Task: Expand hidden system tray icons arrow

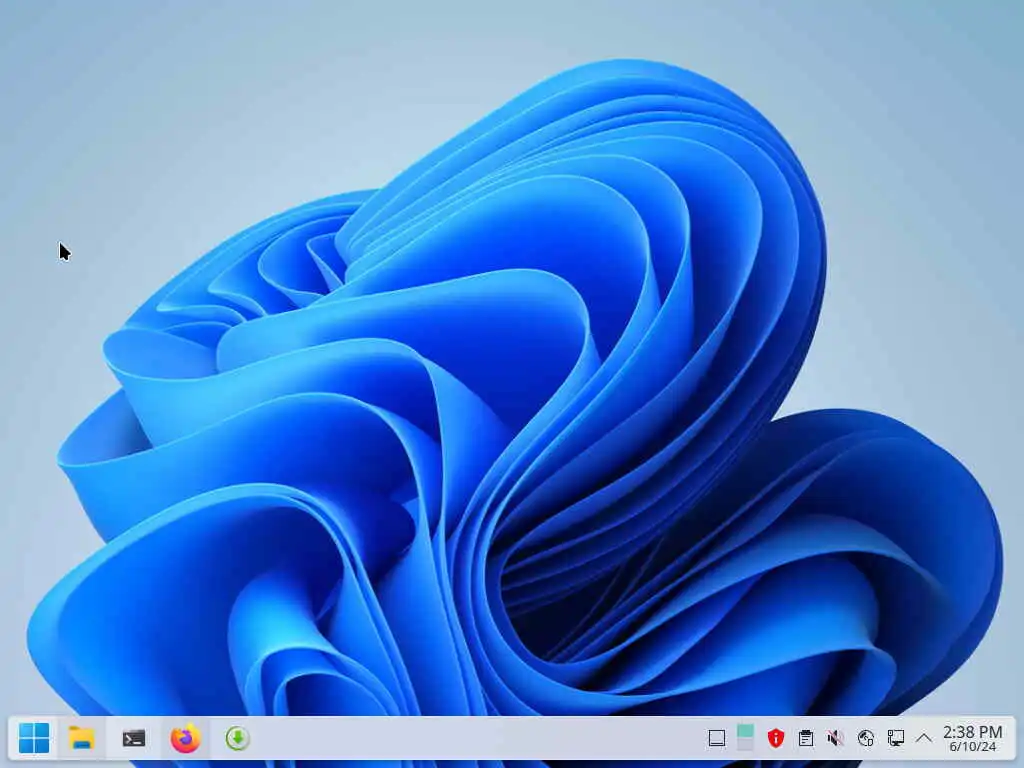Action: tap(923, 739)
